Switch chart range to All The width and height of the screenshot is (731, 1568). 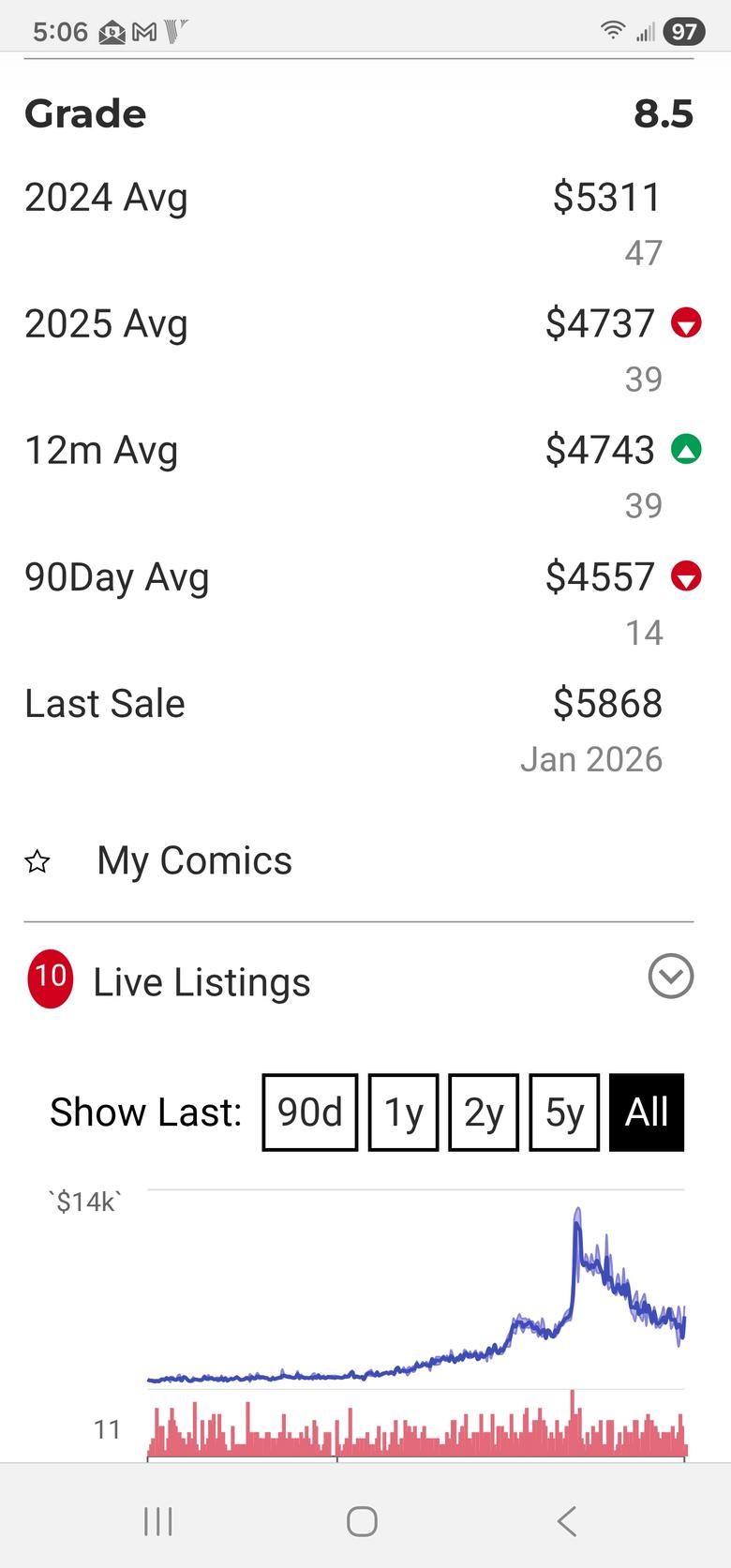coord(647,1113)
